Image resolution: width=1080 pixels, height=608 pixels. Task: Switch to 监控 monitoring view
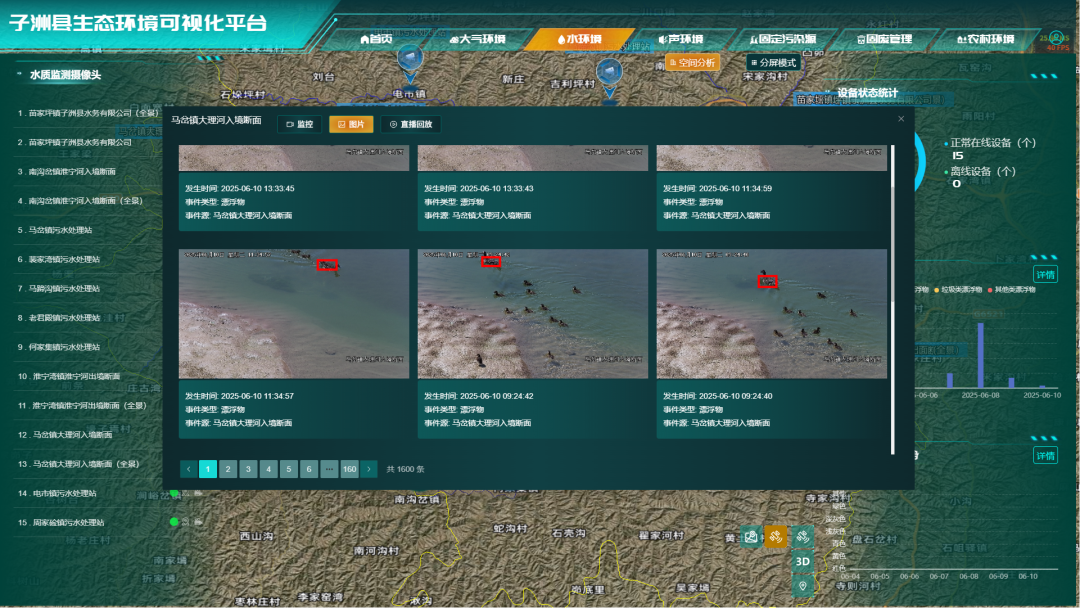[299, 124]
